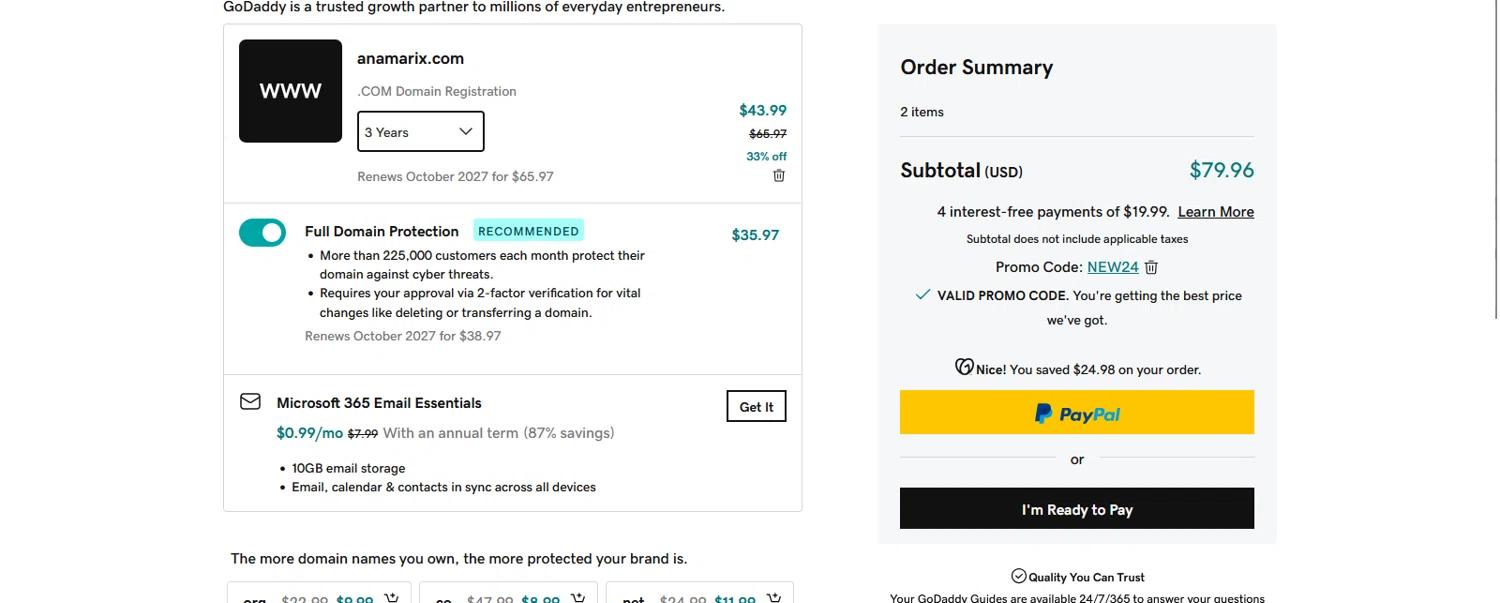Screen dimensions: 1500x603
Task: Open the 3 Years term dropdown
Action: point(420,132)
